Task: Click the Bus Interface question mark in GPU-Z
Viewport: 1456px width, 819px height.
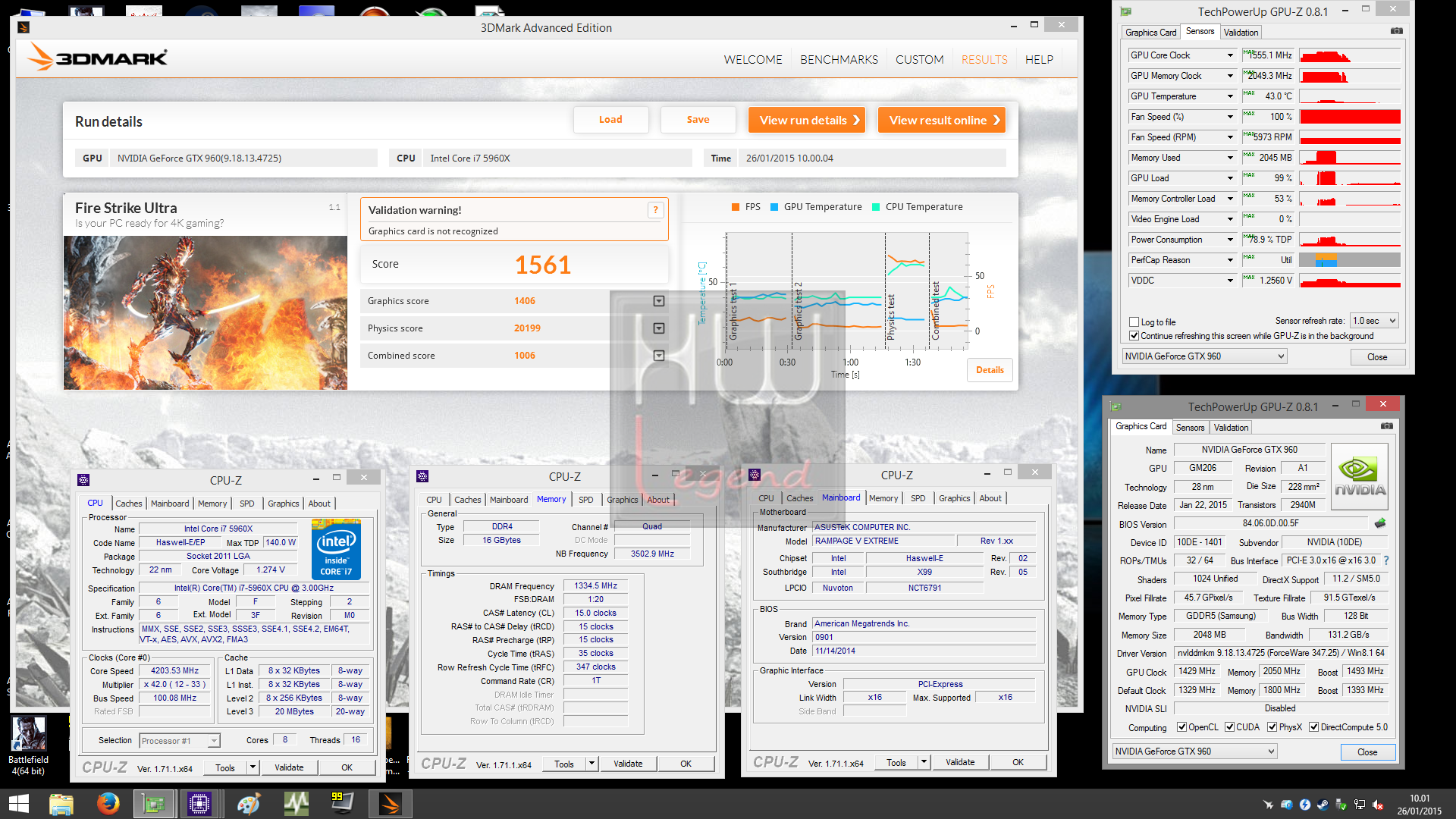Action: tap(1386, 560)
